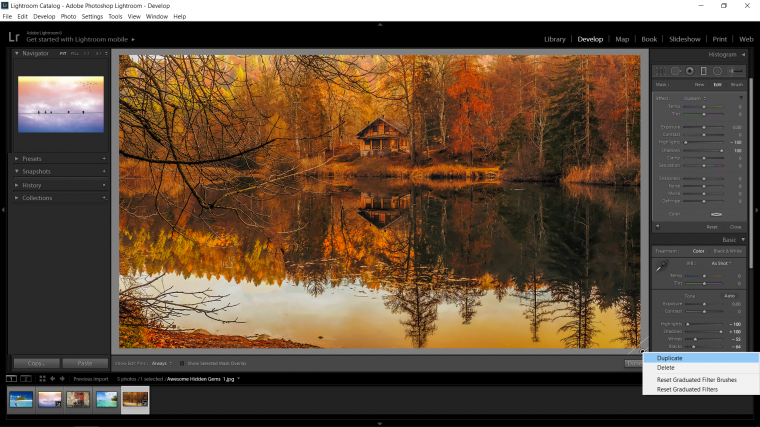
Task: Open the Settings menu
Action: [x=92, y=16]
